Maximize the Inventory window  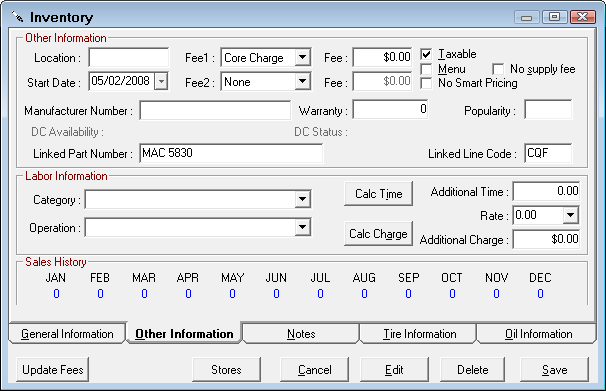pyautogui.click(x=554, y=17)
